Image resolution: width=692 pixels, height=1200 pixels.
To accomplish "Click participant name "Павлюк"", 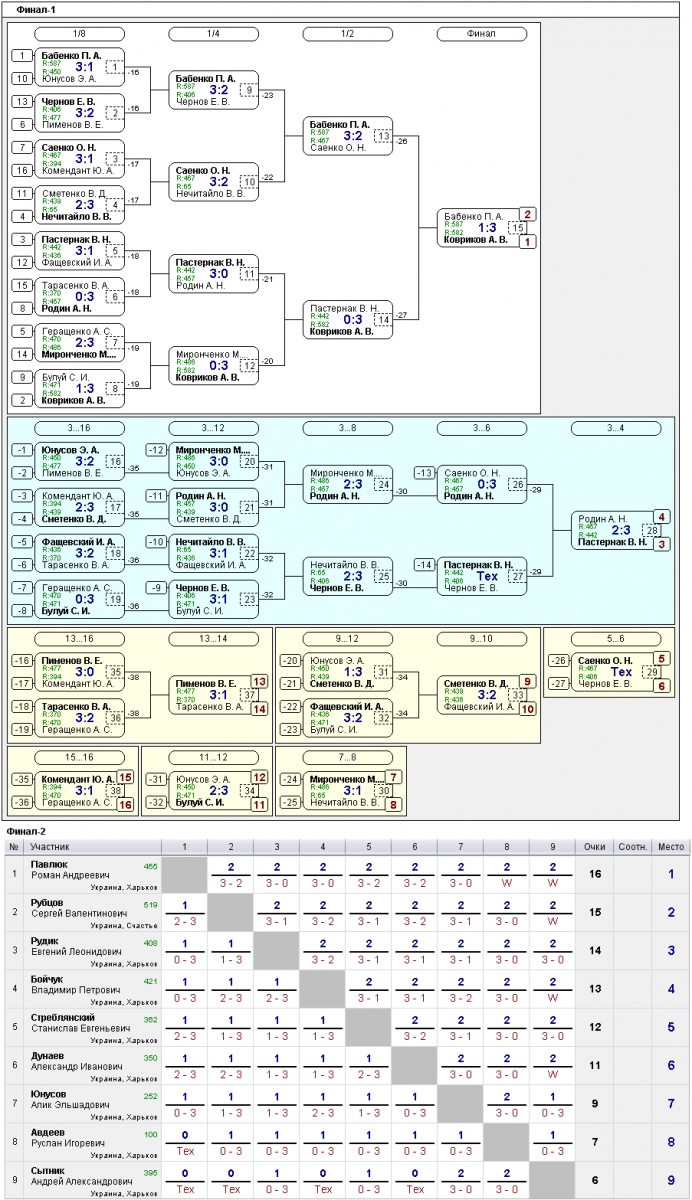I will pos(49,864).
